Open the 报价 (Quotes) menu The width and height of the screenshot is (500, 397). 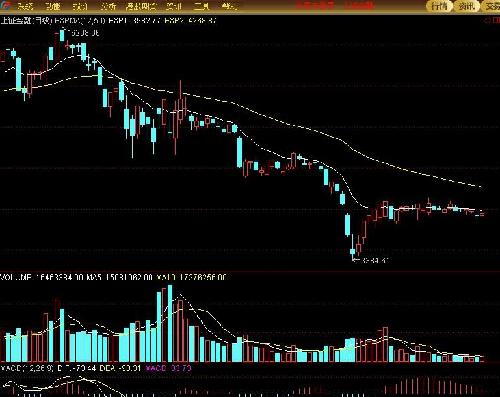tap(80, 6)
